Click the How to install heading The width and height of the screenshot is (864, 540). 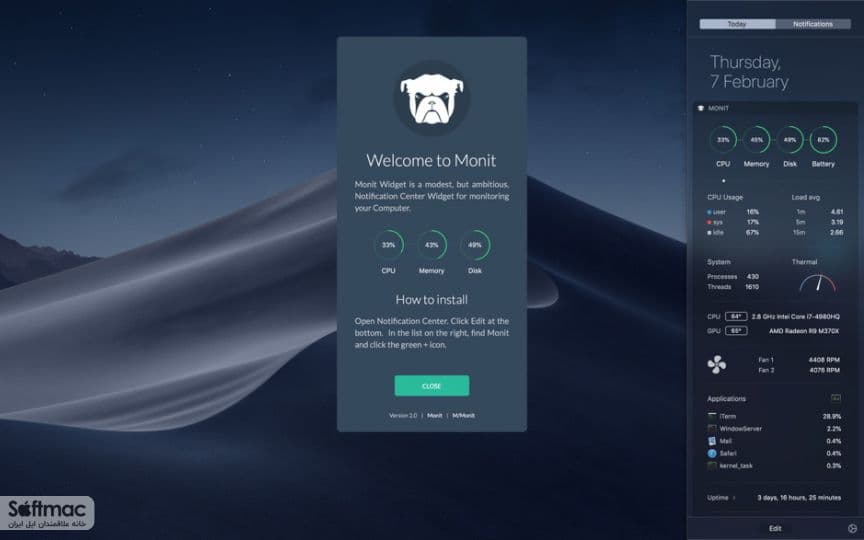[x=431, y=300]
